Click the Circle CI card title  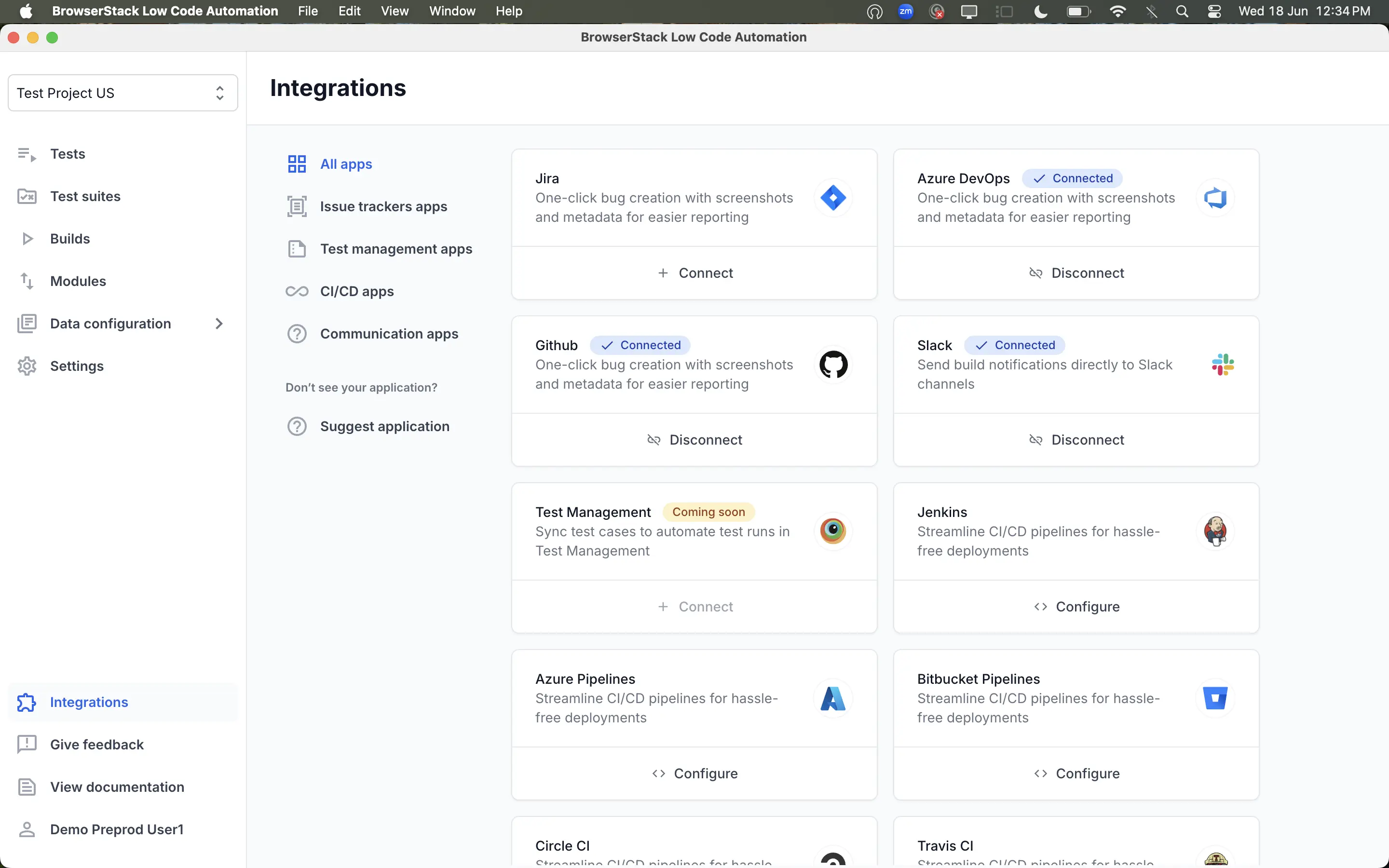tap(562, 846)
